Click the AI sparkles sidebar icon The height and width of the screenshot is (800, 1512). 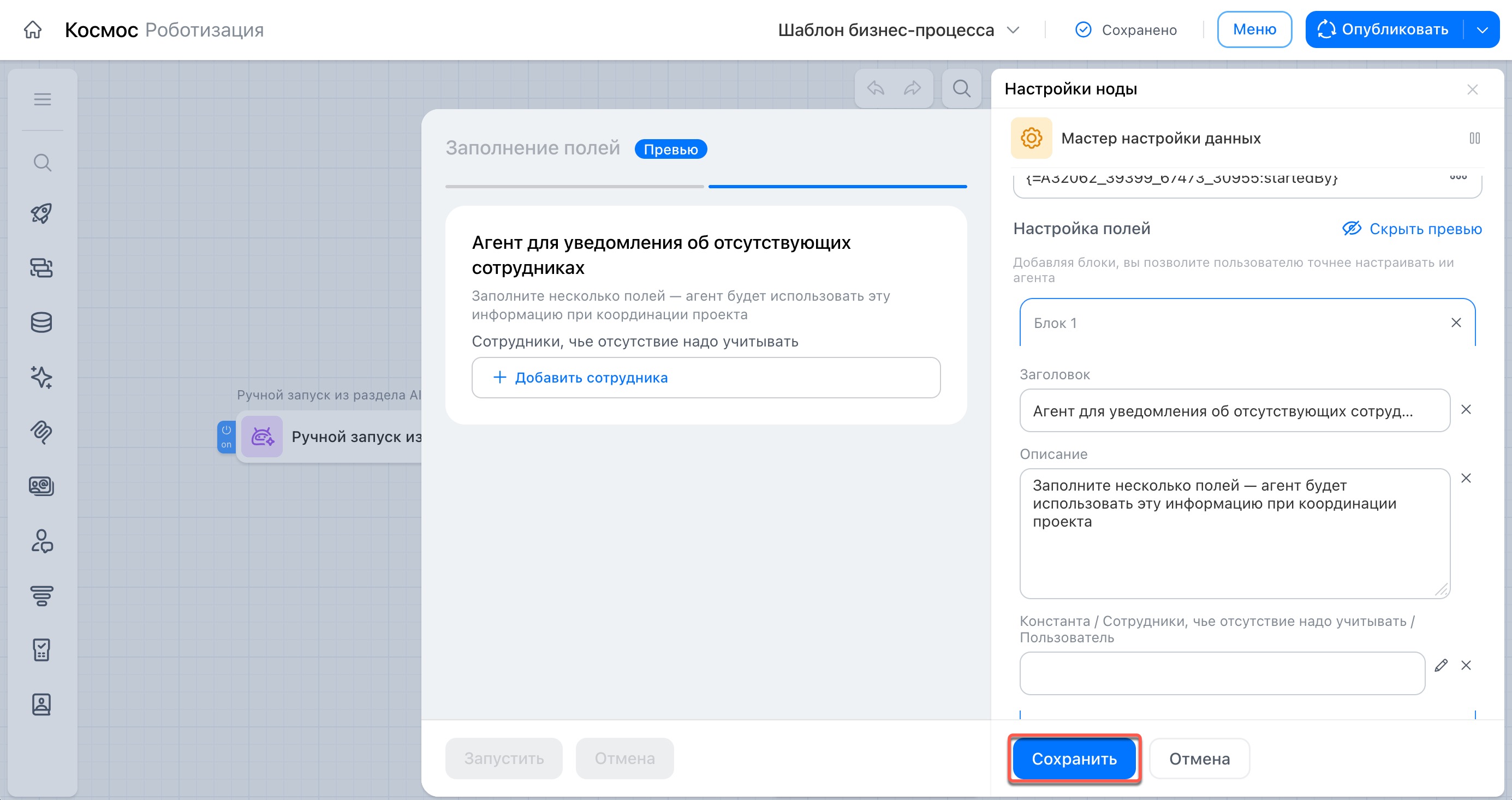click(x=41, y=377)
